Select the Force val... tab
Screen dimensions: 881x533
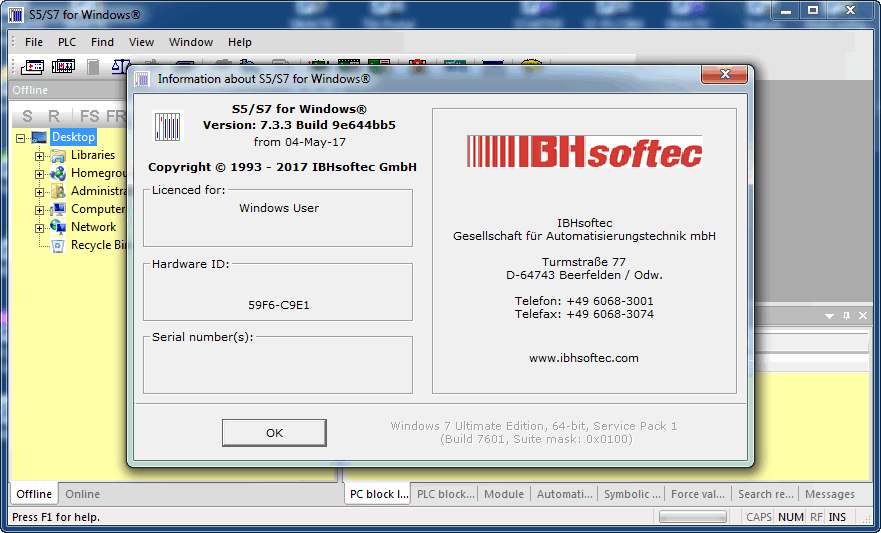(698, 494)
